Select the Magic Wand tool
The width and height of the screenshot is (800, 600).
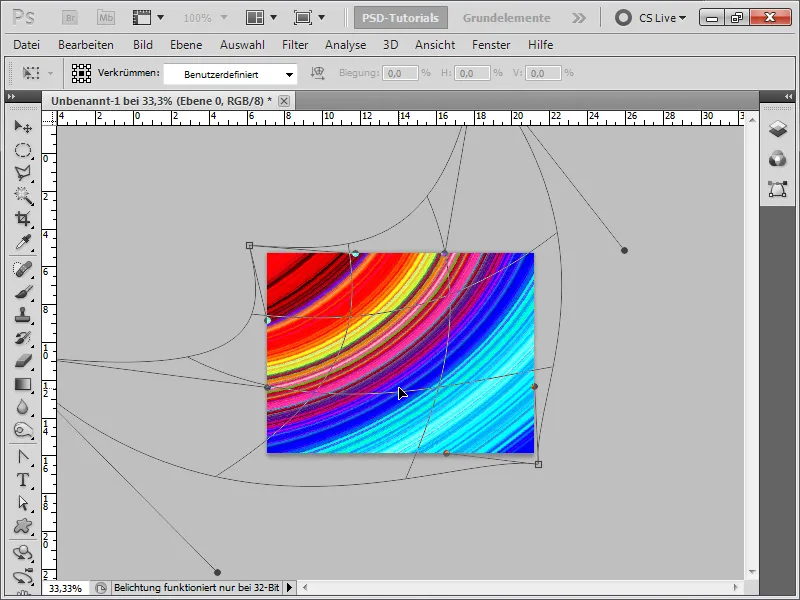pos(23,196)
